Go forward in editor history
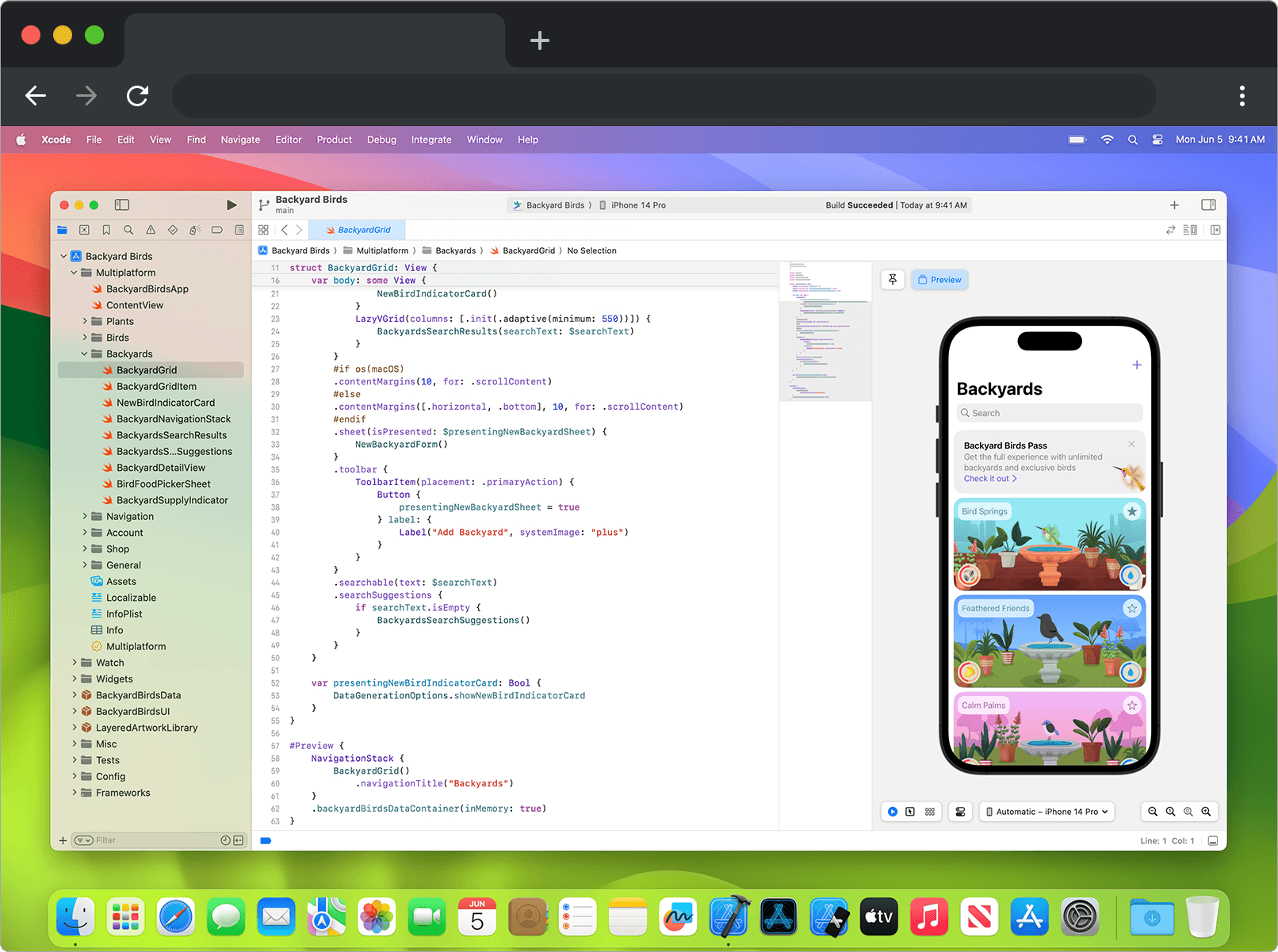This screenshot has width=1278, height=952. click(299, 230)
